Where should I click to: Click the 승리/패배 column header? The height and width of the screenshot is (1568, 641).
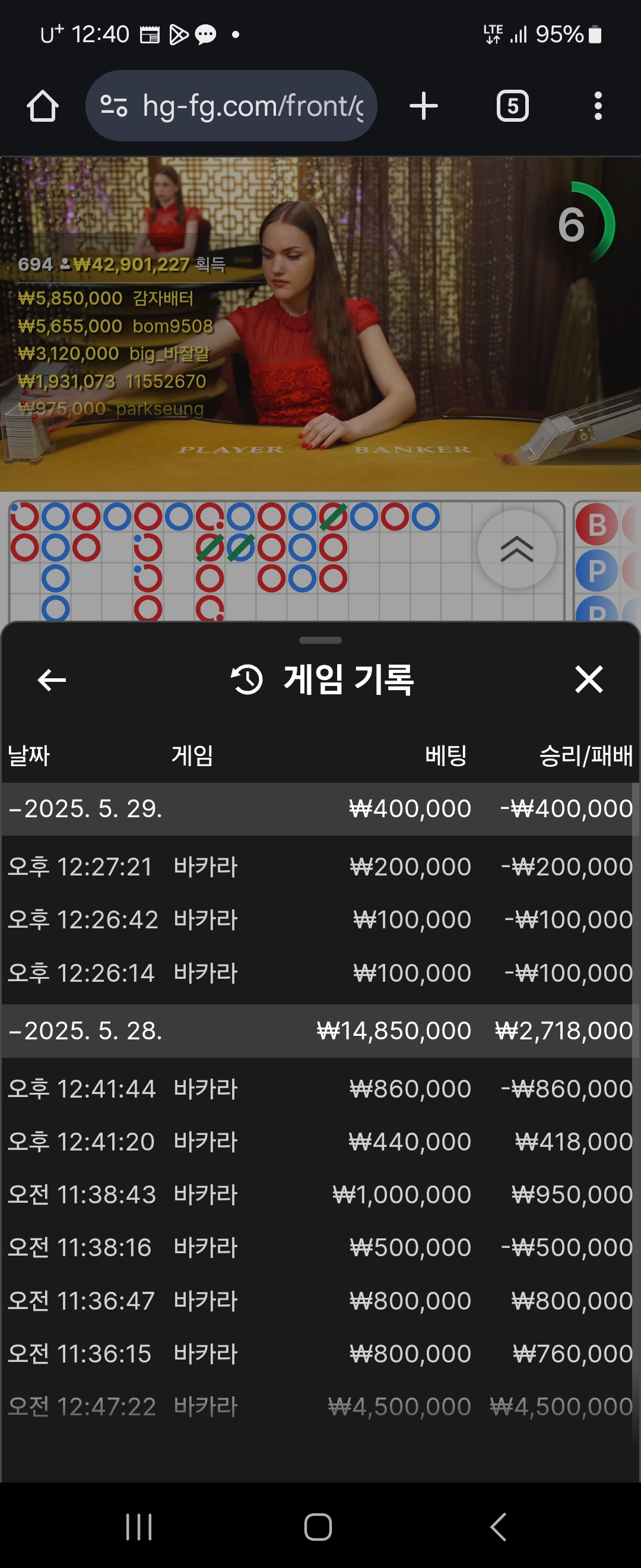(586, 756)
